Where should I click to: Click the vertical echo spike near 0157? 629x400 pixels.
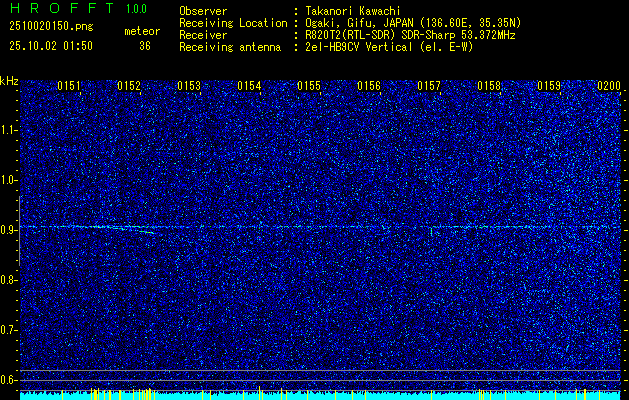coord(431,231)
